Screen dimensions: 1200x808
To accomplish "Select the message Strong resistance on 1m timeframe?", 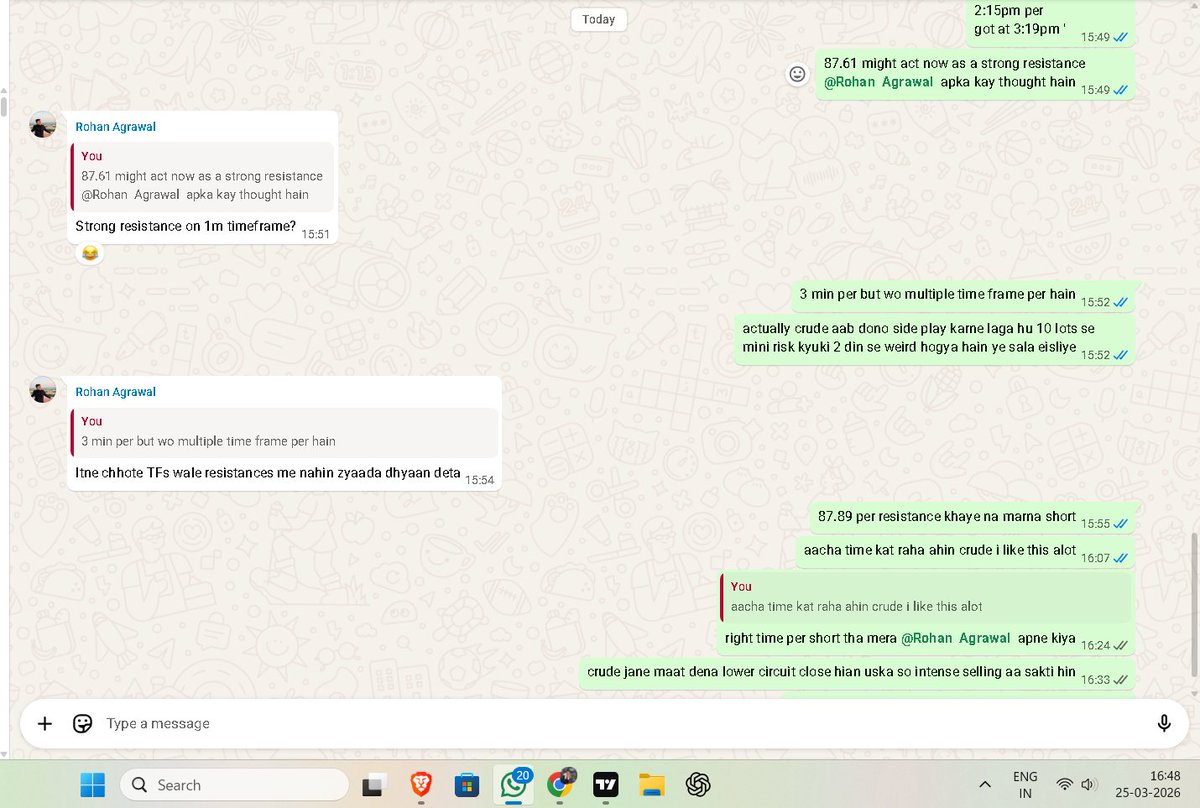I will coord(186,227).
